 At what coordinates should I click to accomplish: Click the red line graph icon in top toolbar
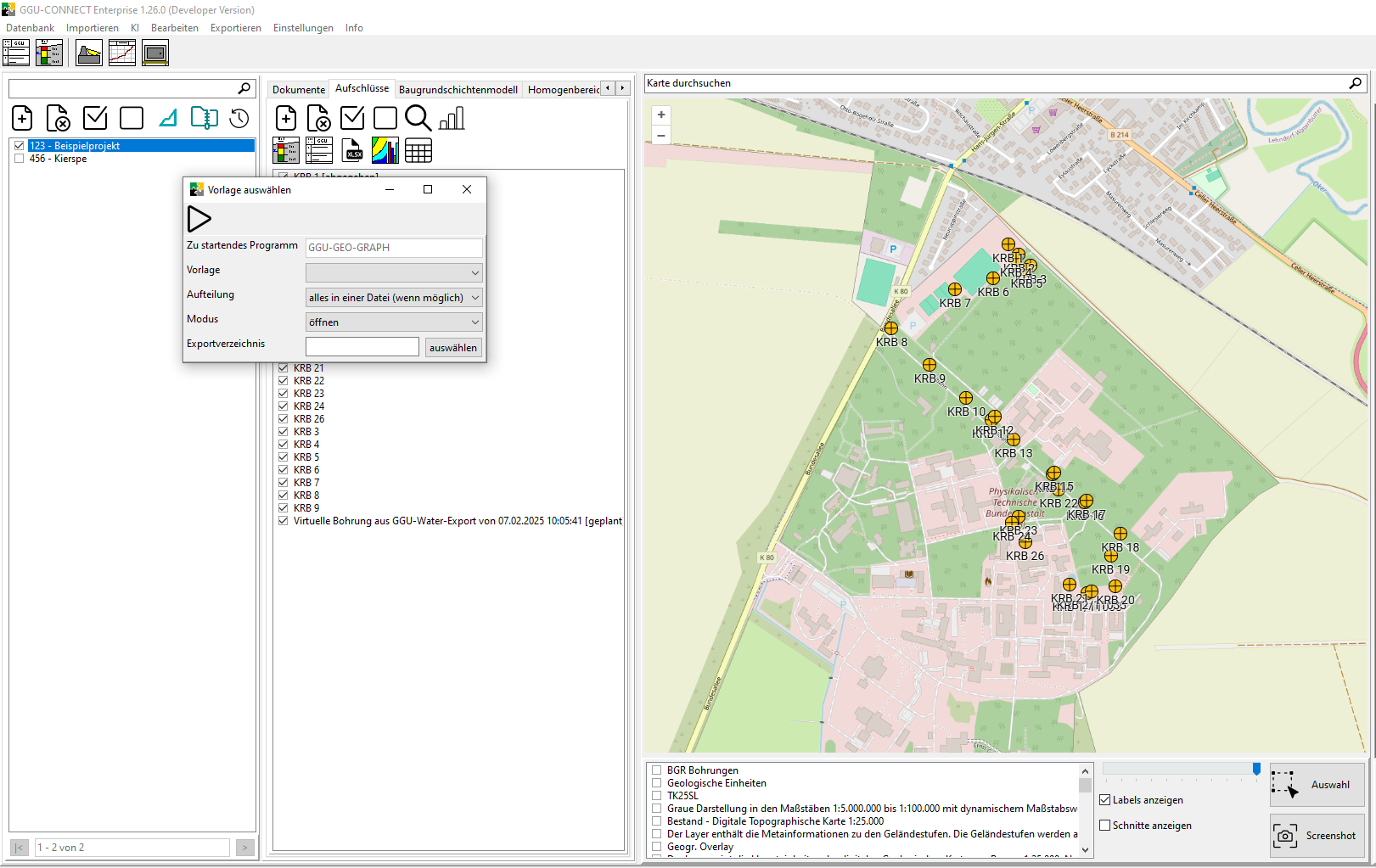click(121, 53)
